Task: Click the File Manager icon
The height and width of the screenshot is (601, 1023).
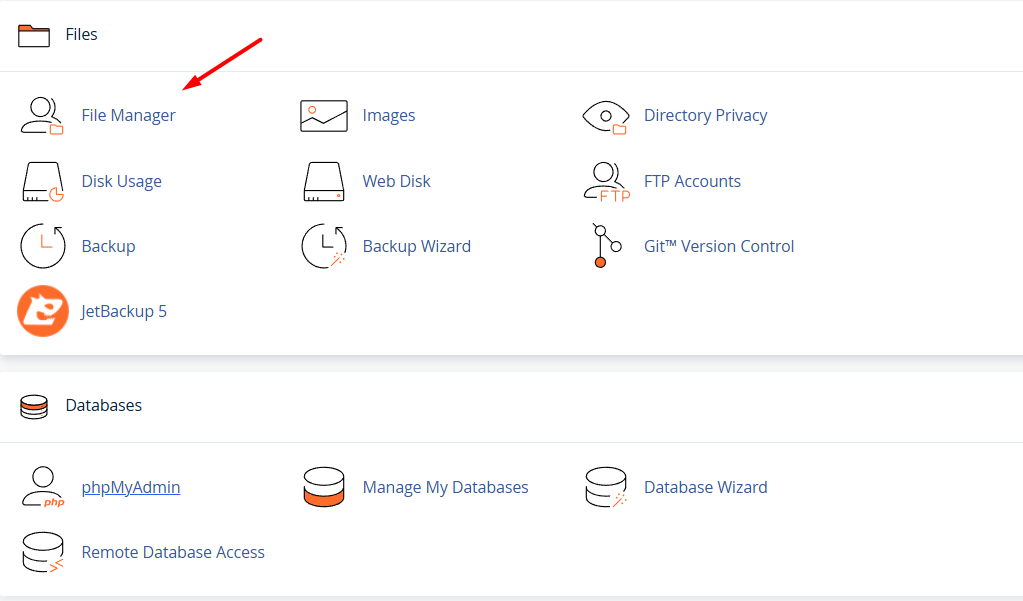Action: 43,116
